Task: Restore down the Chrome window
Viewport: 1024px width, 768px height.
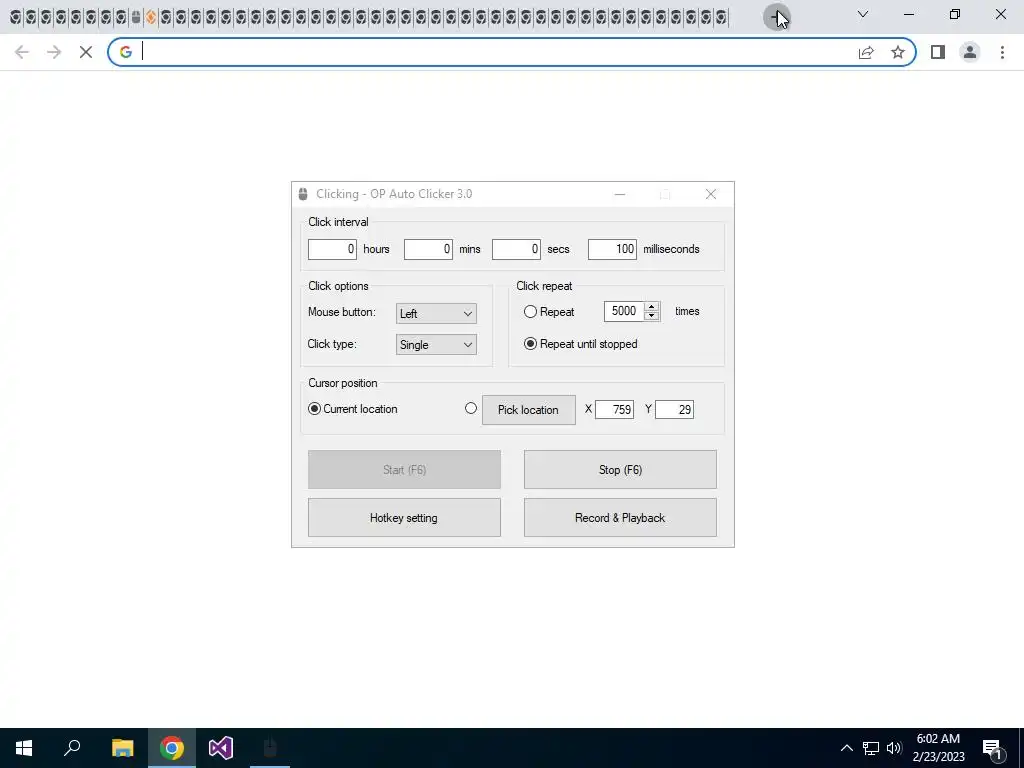Action: (955, 14)
